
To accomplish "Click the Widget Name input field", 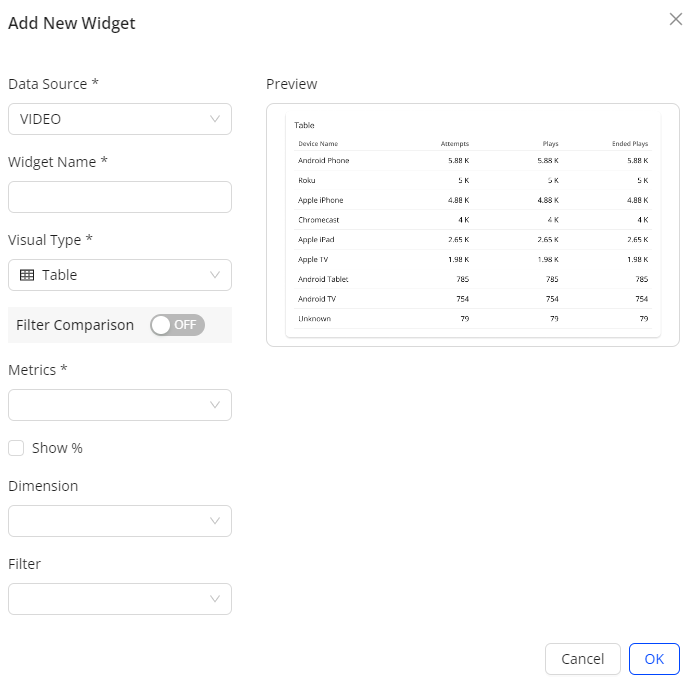I will (119, 197).
